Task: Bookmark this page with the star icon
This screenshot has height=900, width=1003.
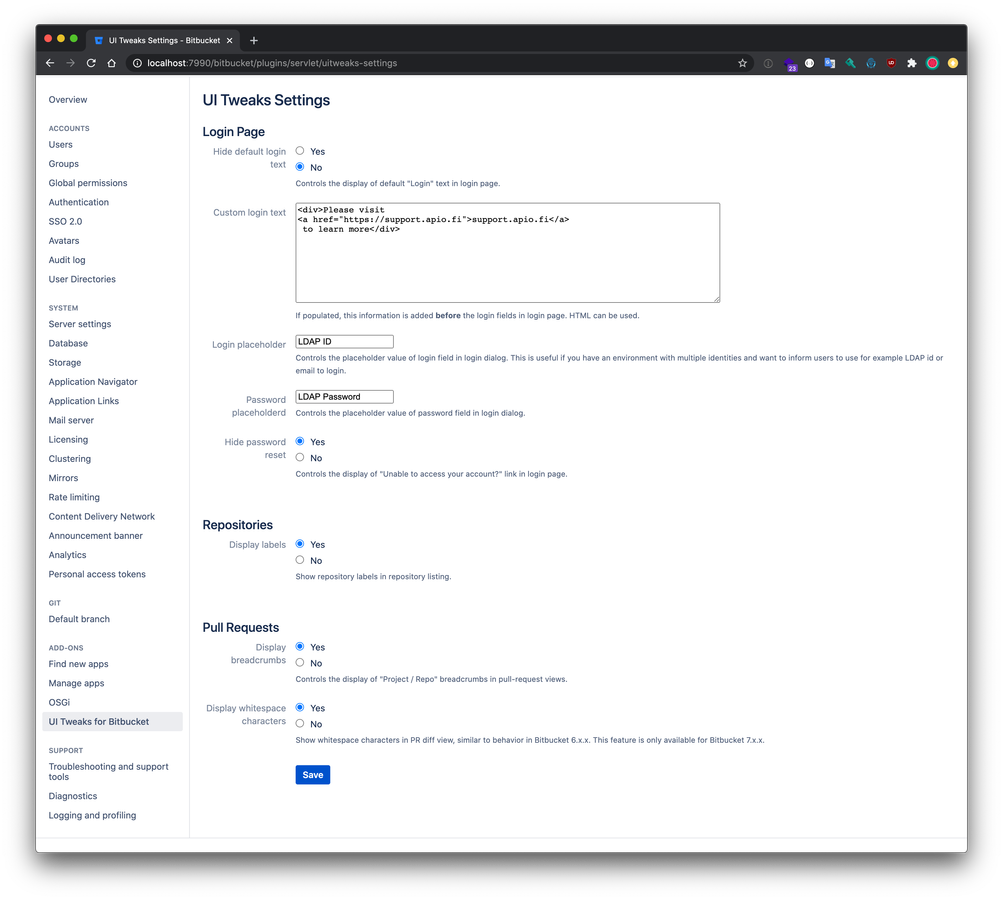Action: coord(742,63)
